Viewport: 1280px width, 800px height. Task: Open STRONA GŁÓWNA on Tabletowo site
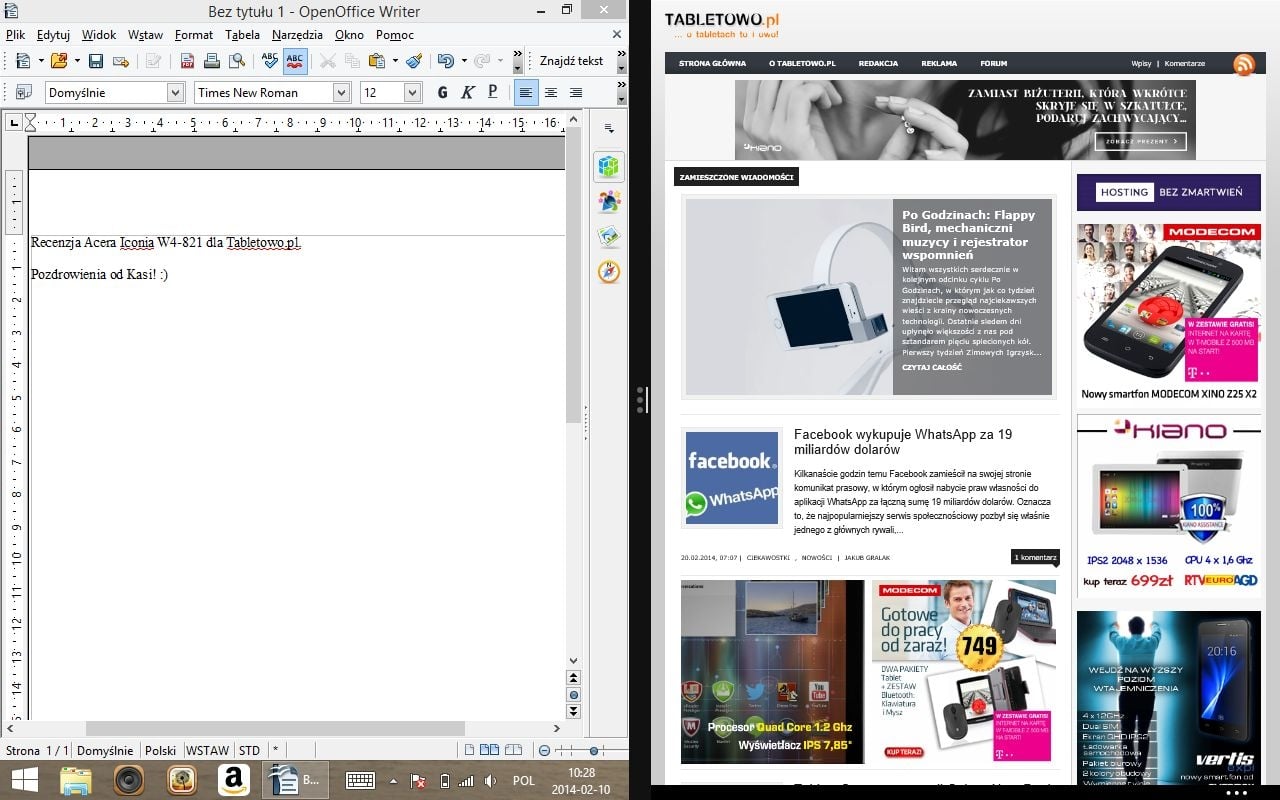712,63
